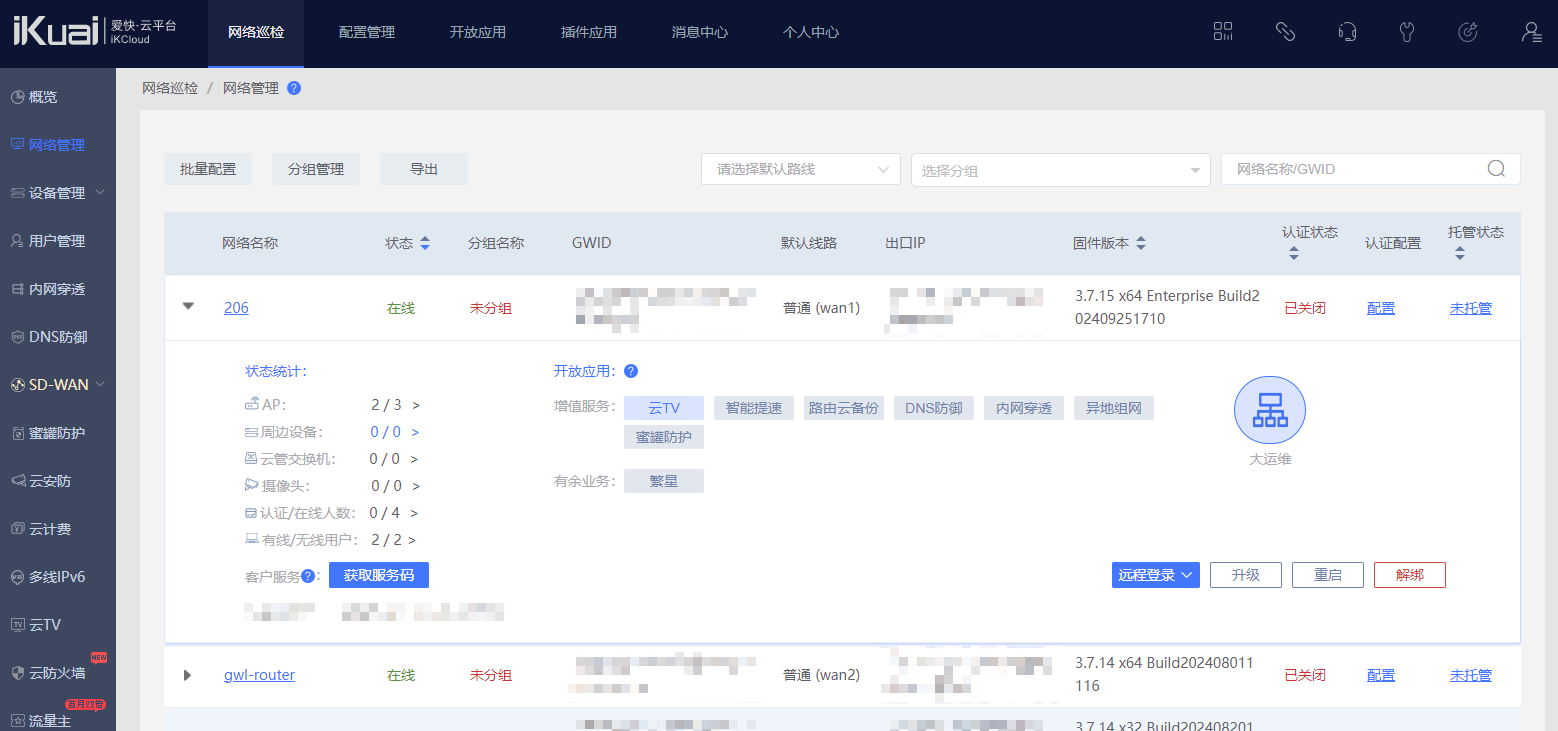Click the QR code icon in header
Image resolution: width=1558 pixels, height=731 pixels.
(x=1223, y=32)
